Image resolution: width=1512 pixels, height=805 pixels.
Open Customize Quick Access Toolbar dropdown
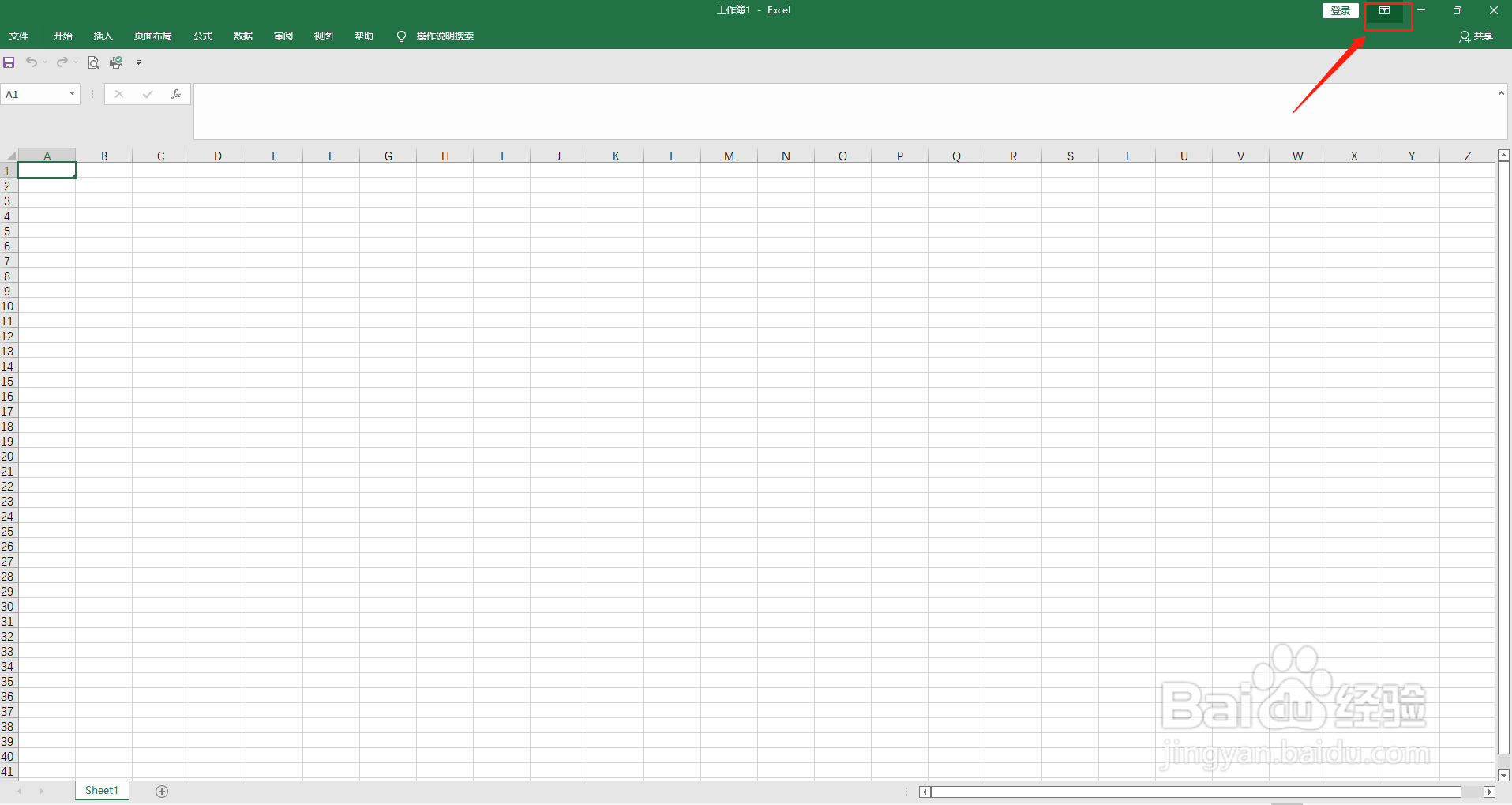coord(138,62)
